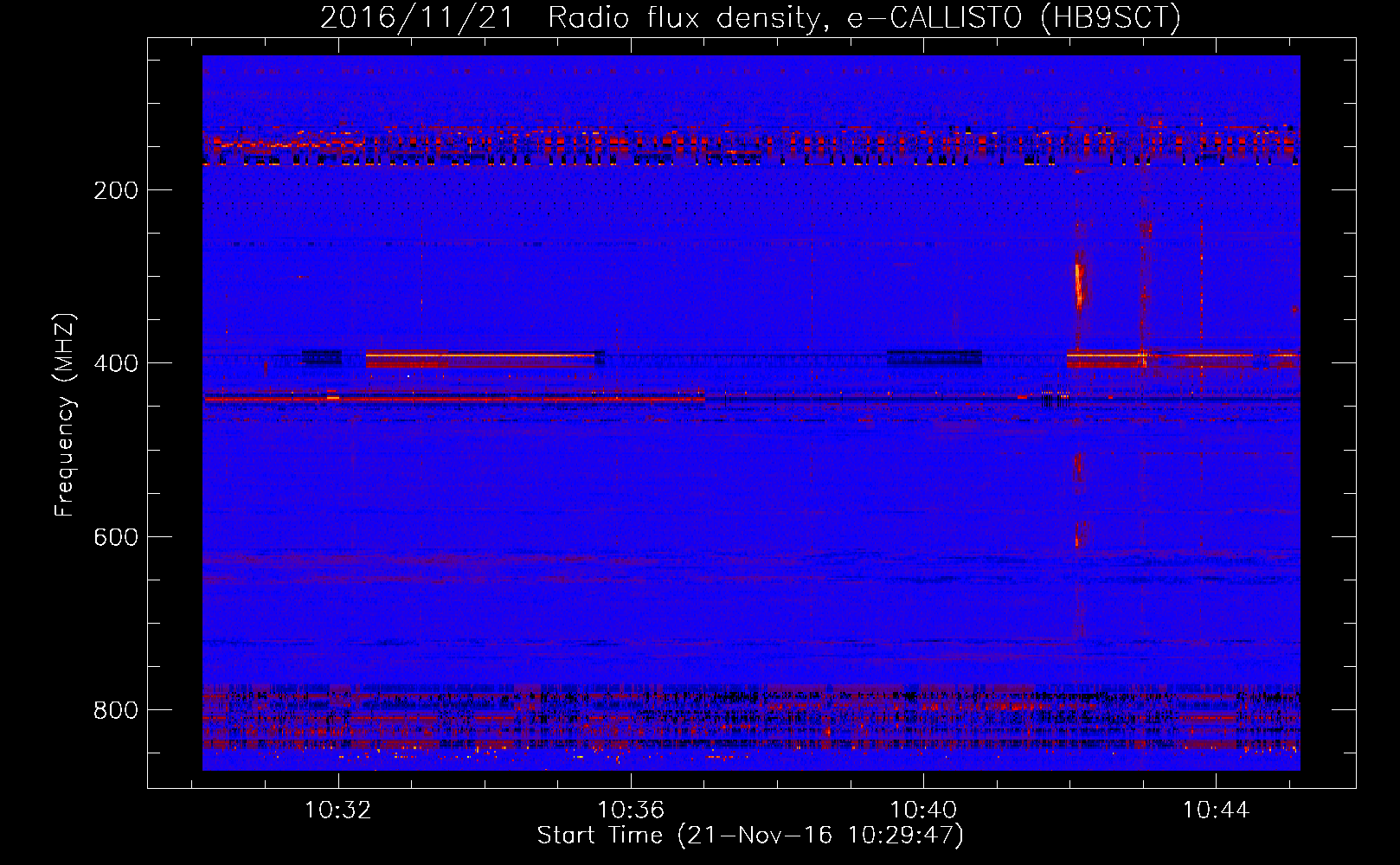1400x865 pixels.
Task: Click the 10:44 time tick label
Action: point(1216,810)
